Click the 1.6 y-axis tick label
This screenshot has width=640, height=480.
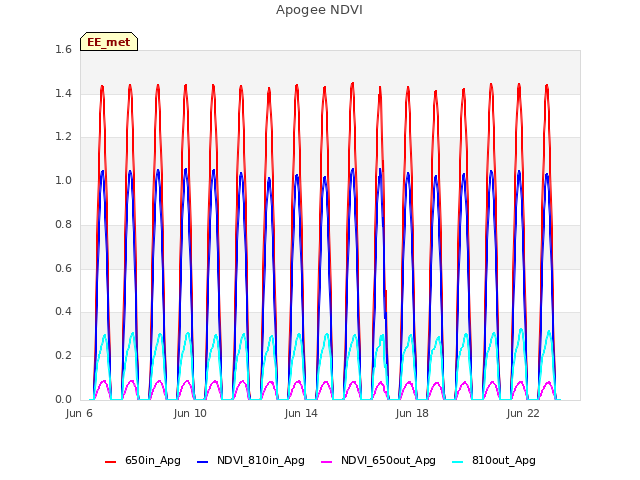63,49
